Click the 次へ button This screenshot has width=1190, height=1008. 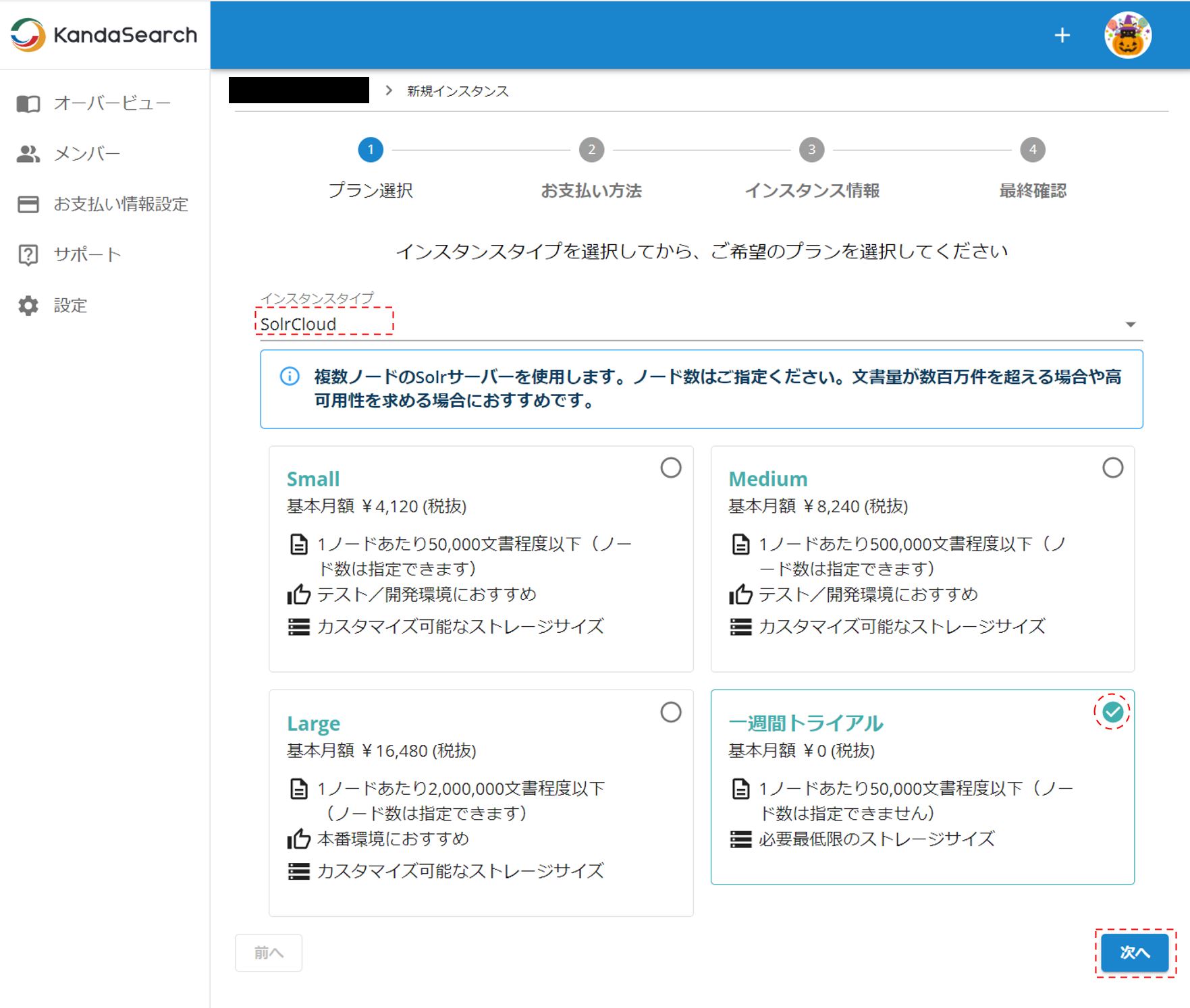[x=1135, y=953]
